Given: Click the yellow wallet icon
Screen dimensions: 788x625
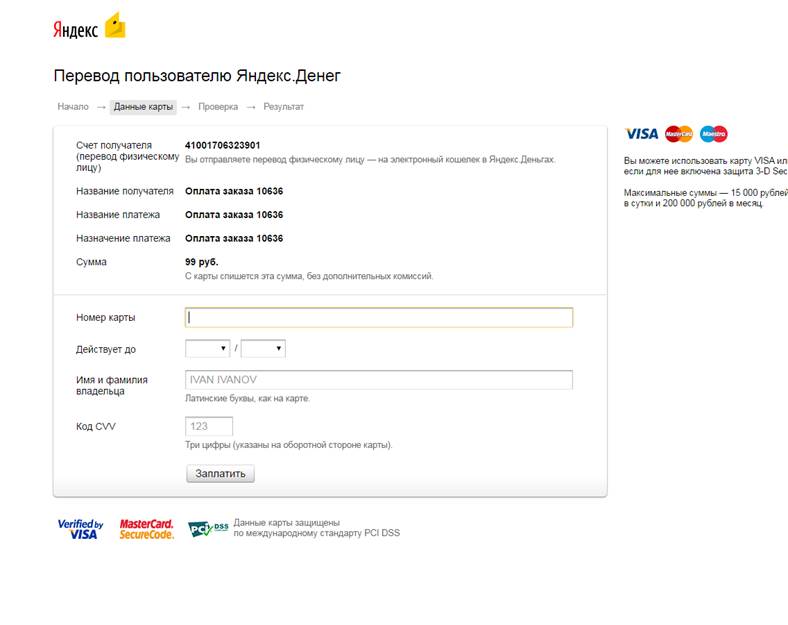Looking at the screenshot, I should (115, 25).
